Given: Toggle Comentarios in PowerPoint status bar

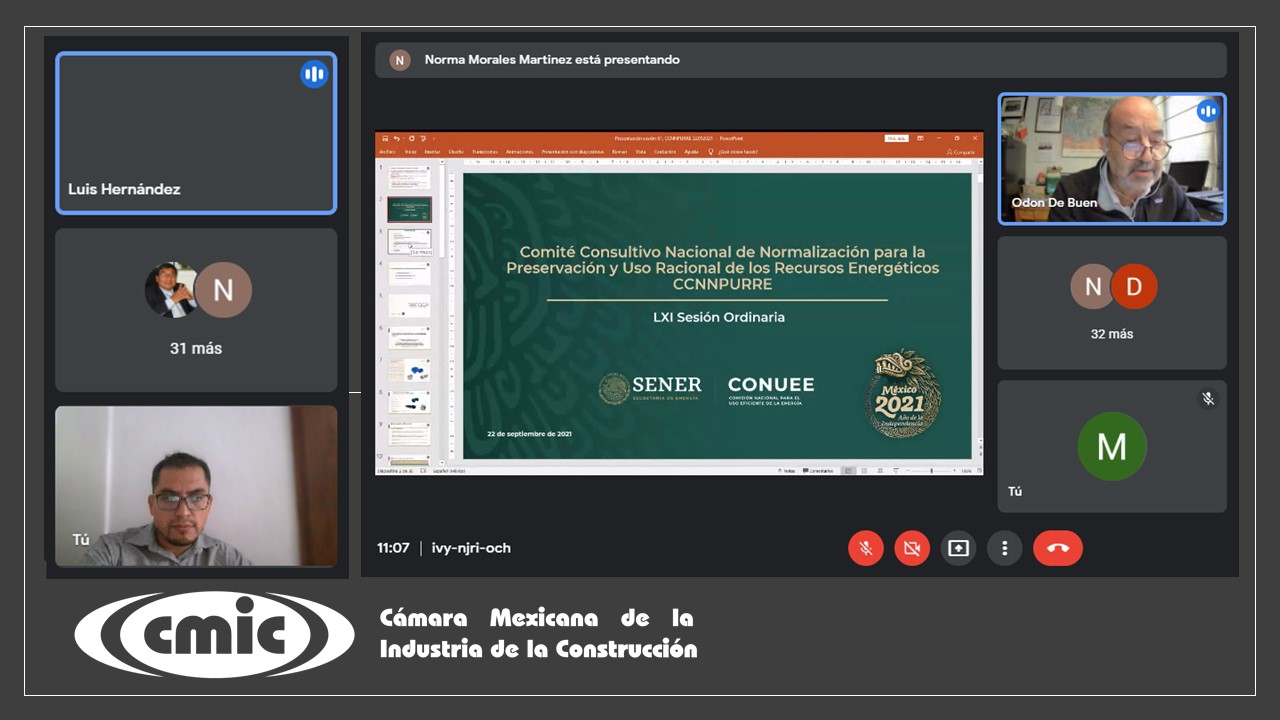Looking at the screenshot, I should (818, 471).
